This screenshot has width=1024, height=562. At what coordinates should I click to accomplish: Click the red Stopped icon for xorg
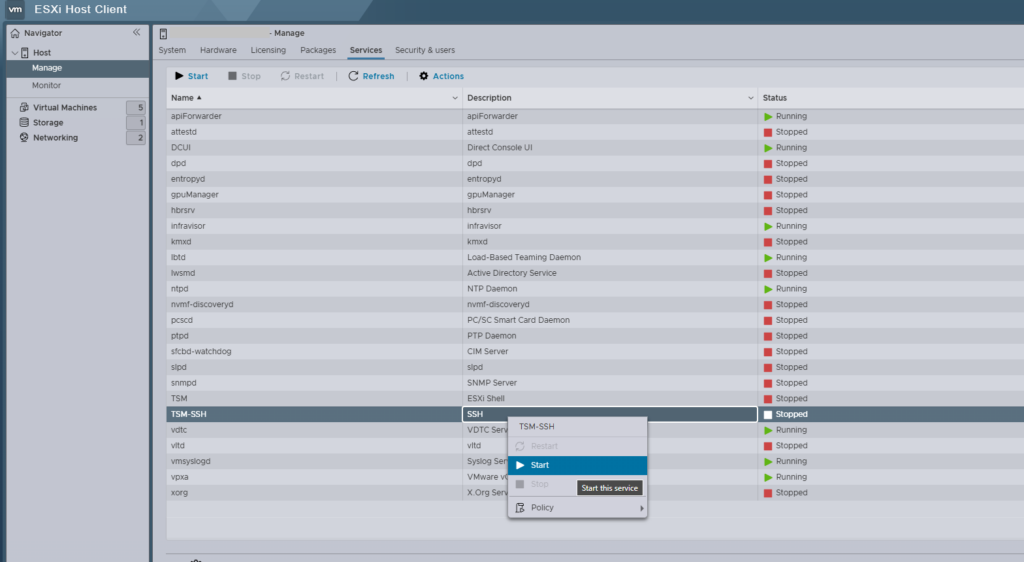click(x=768, y=493)
